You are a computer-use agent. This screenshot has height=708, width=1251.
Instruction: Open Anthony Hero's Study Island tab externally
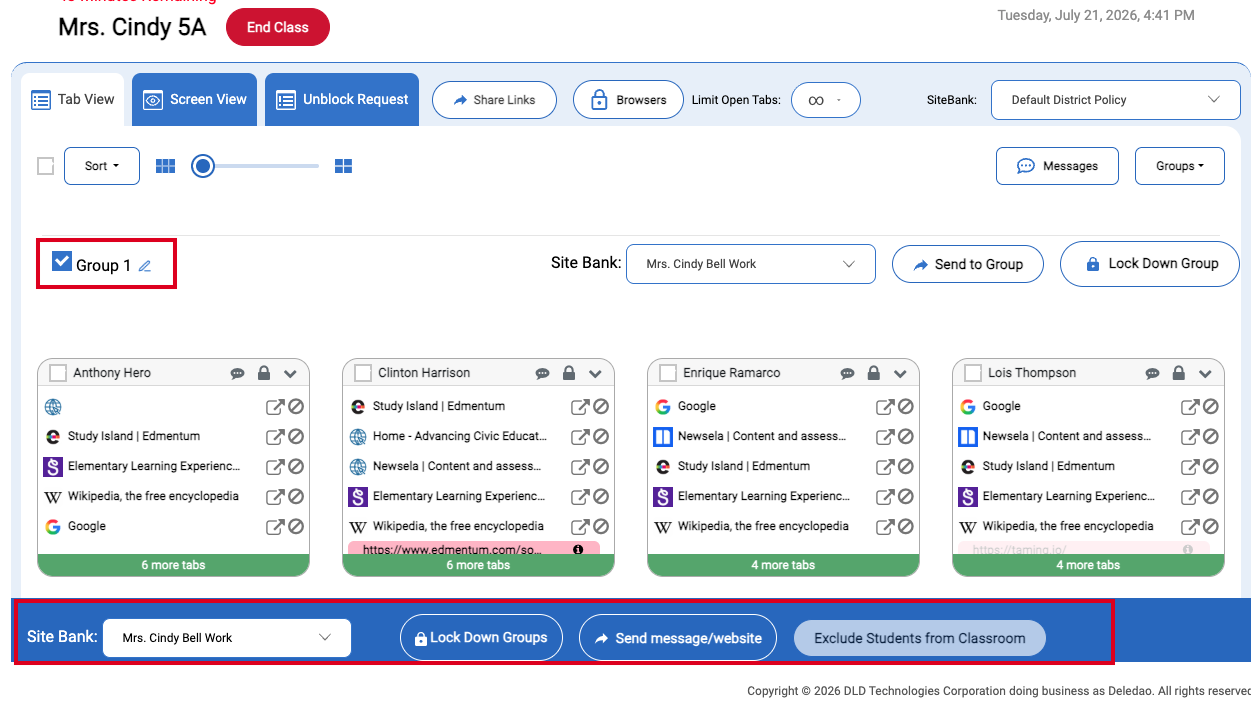pos(274,437)
